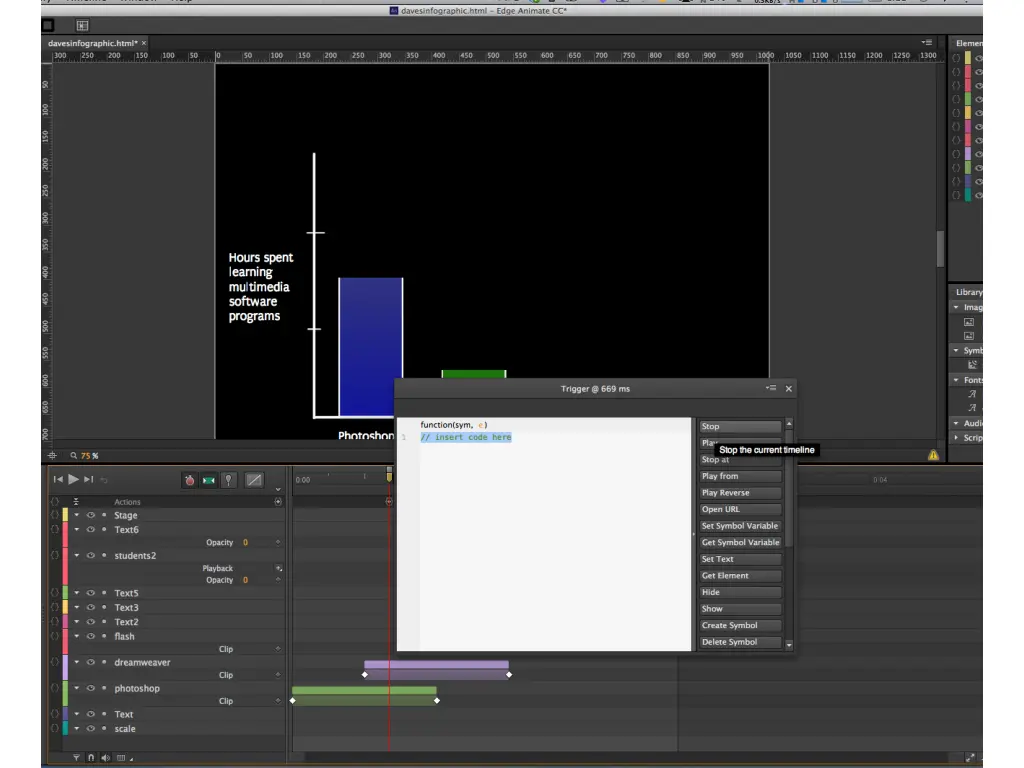The image size is (1024, 768).
Task: Click the Get Element snippet button
Action: (x=740, y=576)
